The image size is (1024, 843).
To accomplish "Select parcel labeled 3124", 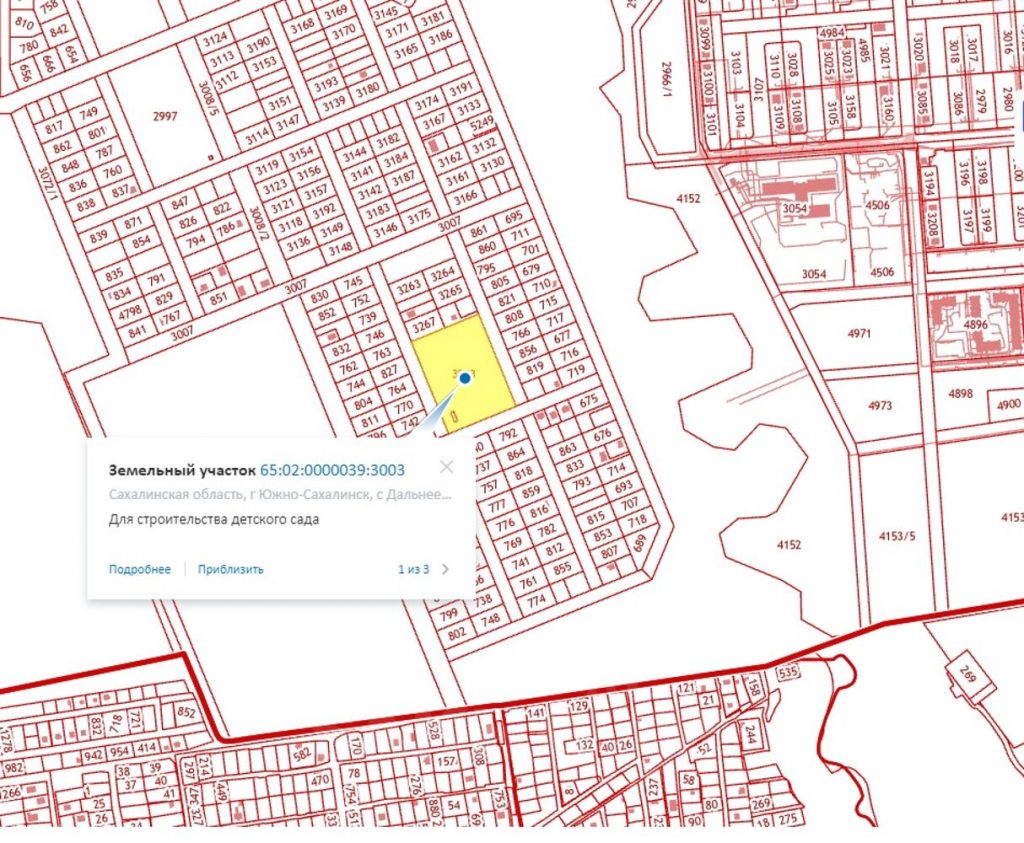I will 214,39.
